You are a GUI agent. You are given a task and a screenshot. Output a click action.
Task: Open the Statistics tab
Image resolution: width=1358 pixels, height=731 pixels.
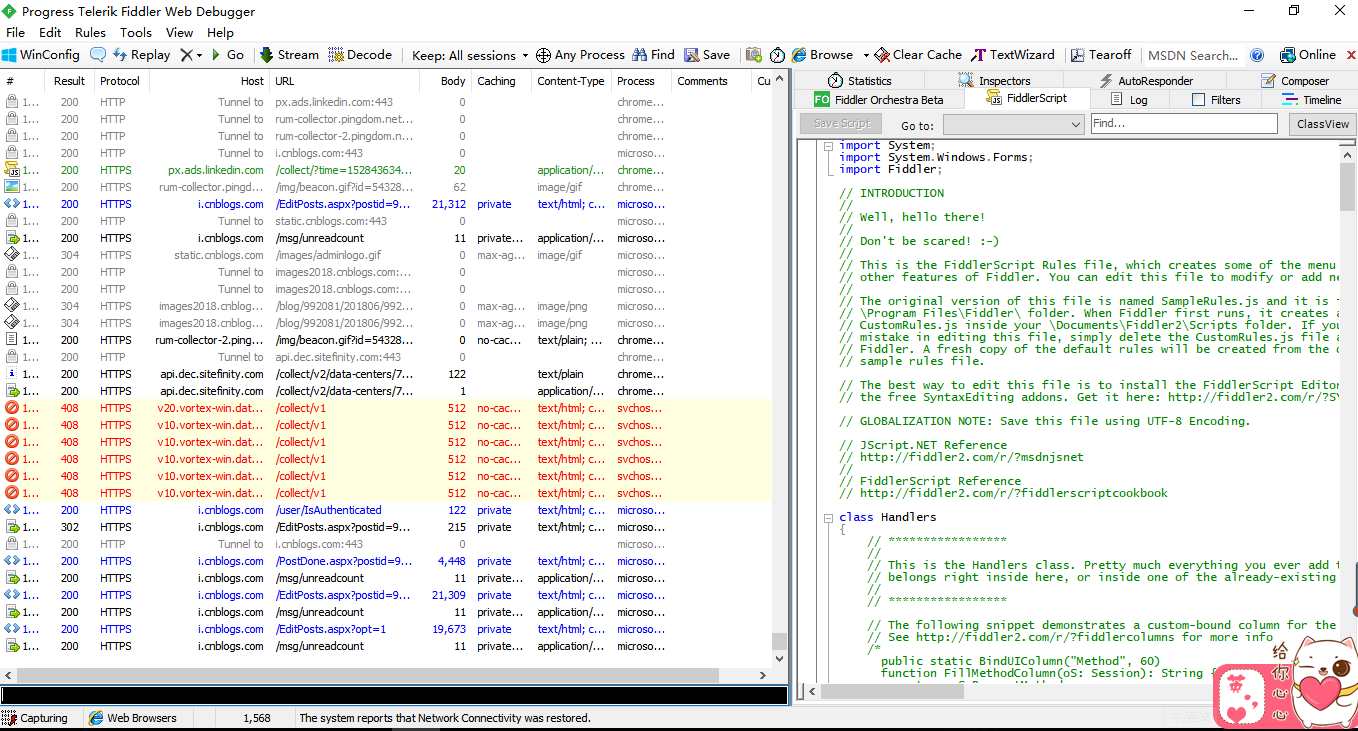(860, 81)
